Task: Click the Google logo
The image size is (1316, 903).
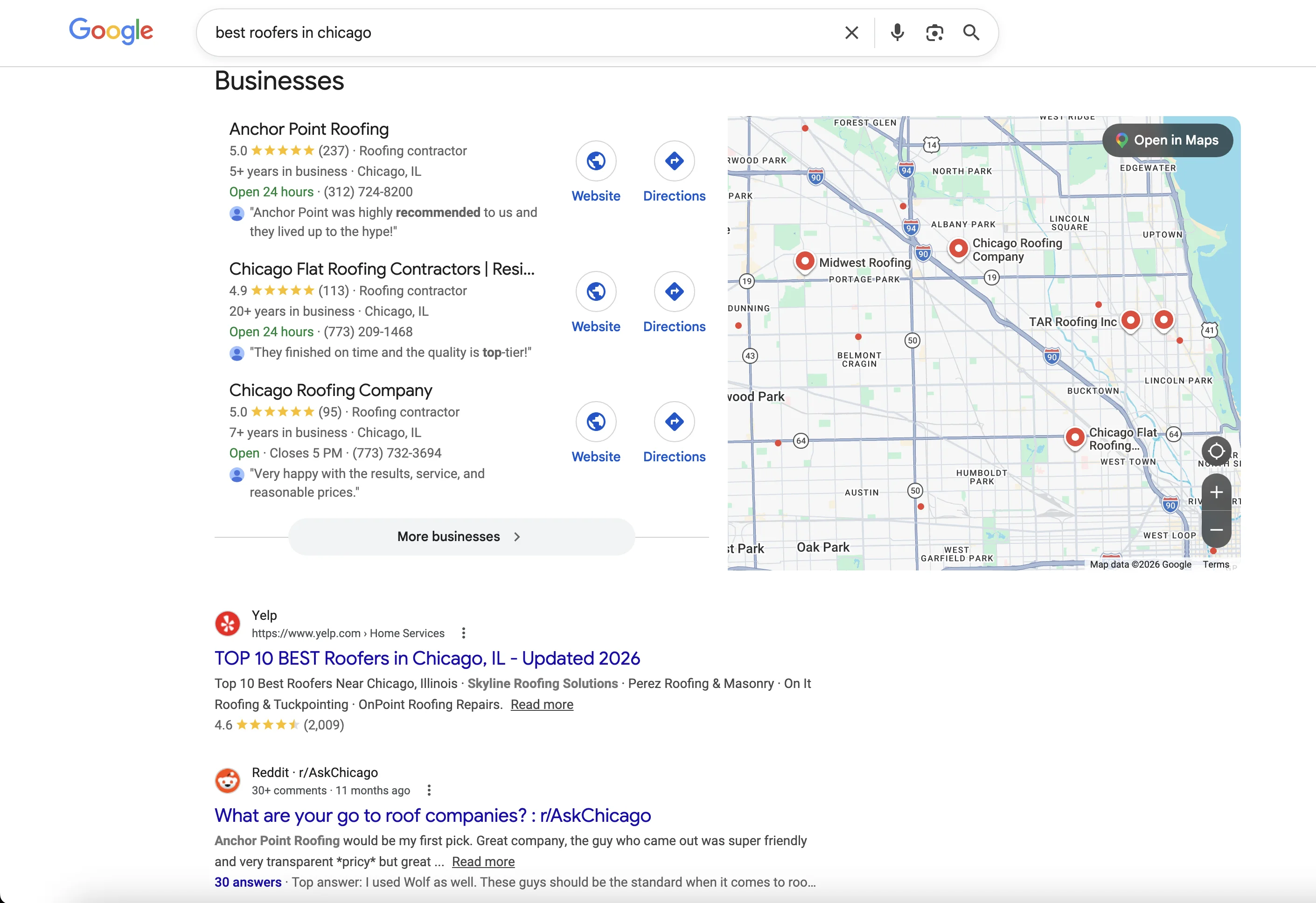Action: tap(111, 31)
